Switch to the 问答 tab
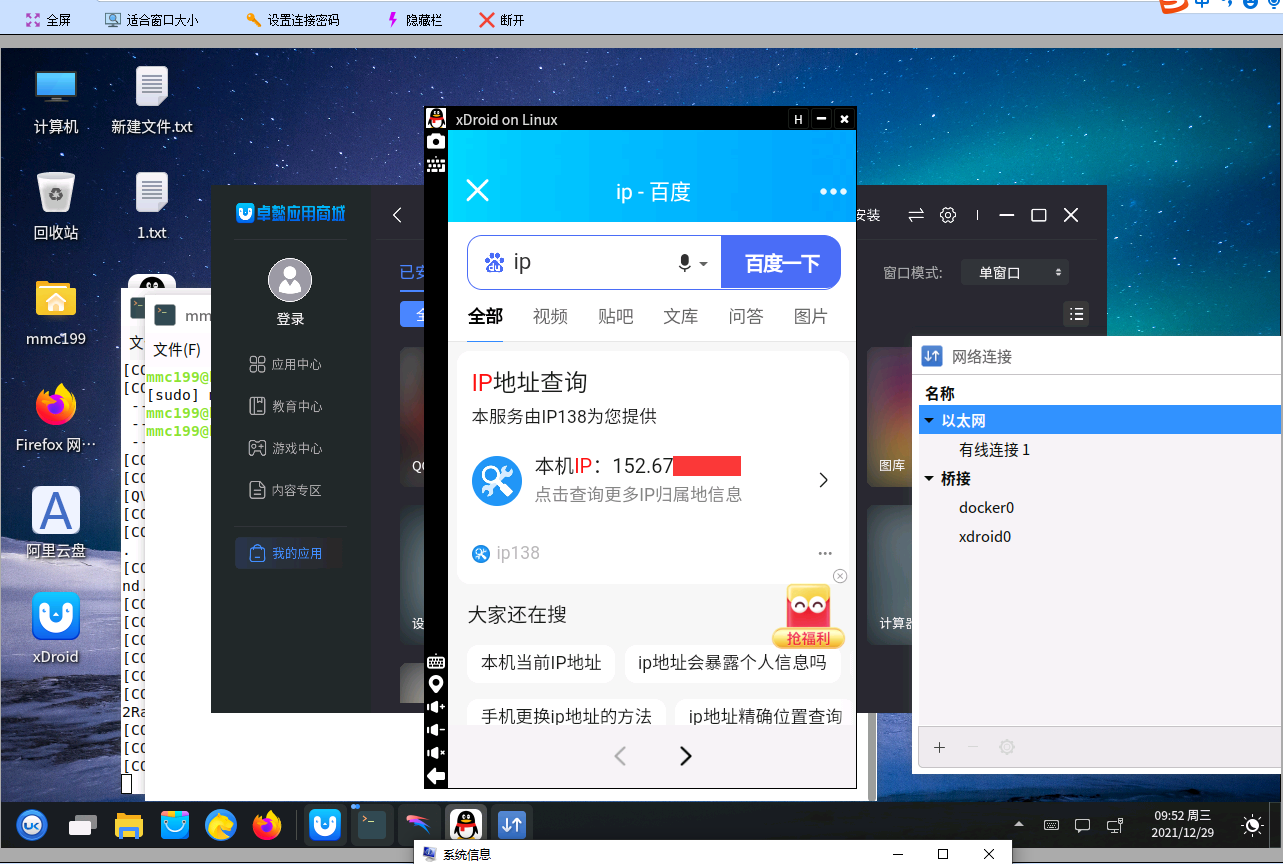Screen dimensions: 1283x864 pyautogui.click(x=746, y=316)
